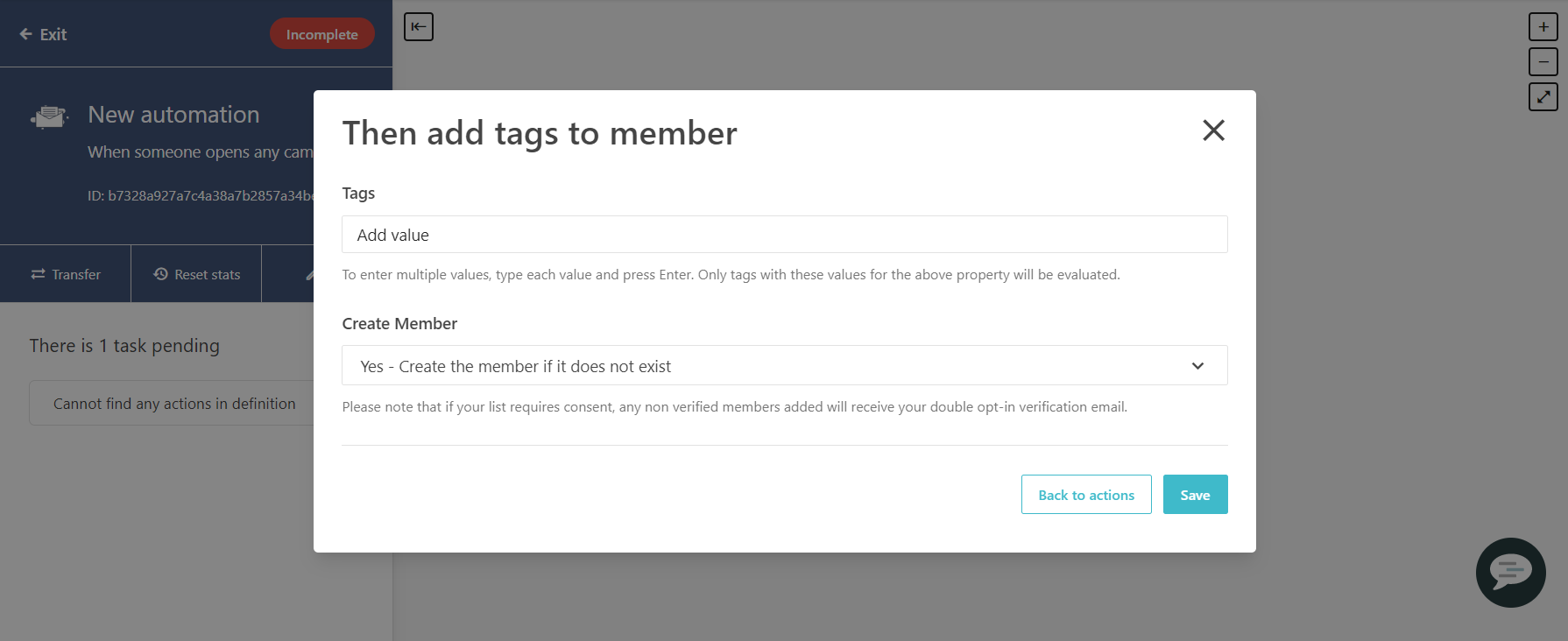Dismiss the add tags dialog

tap(1213, 130)
